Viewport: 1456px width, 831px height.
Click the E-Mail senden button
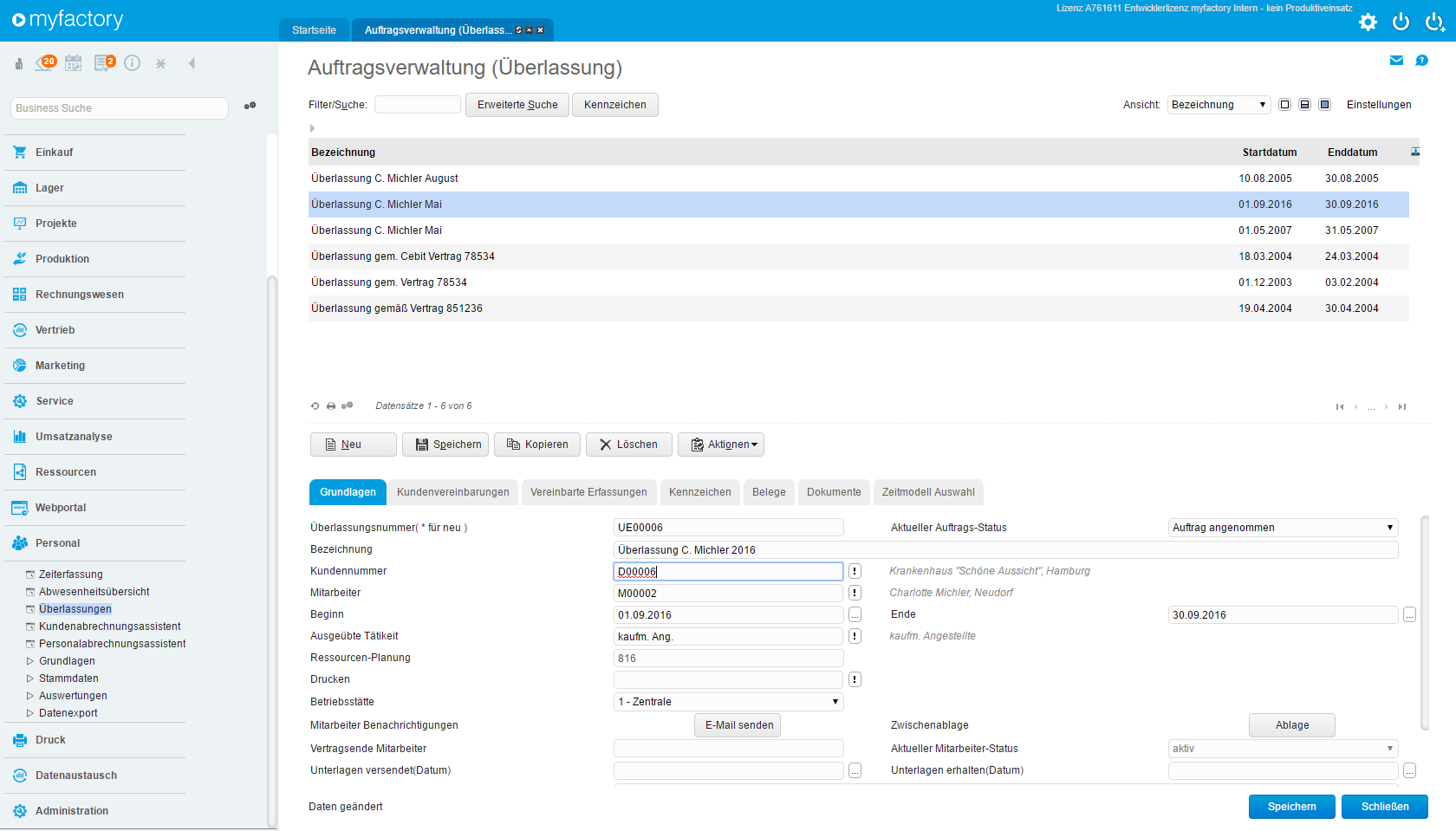click(x=738, y=725)
